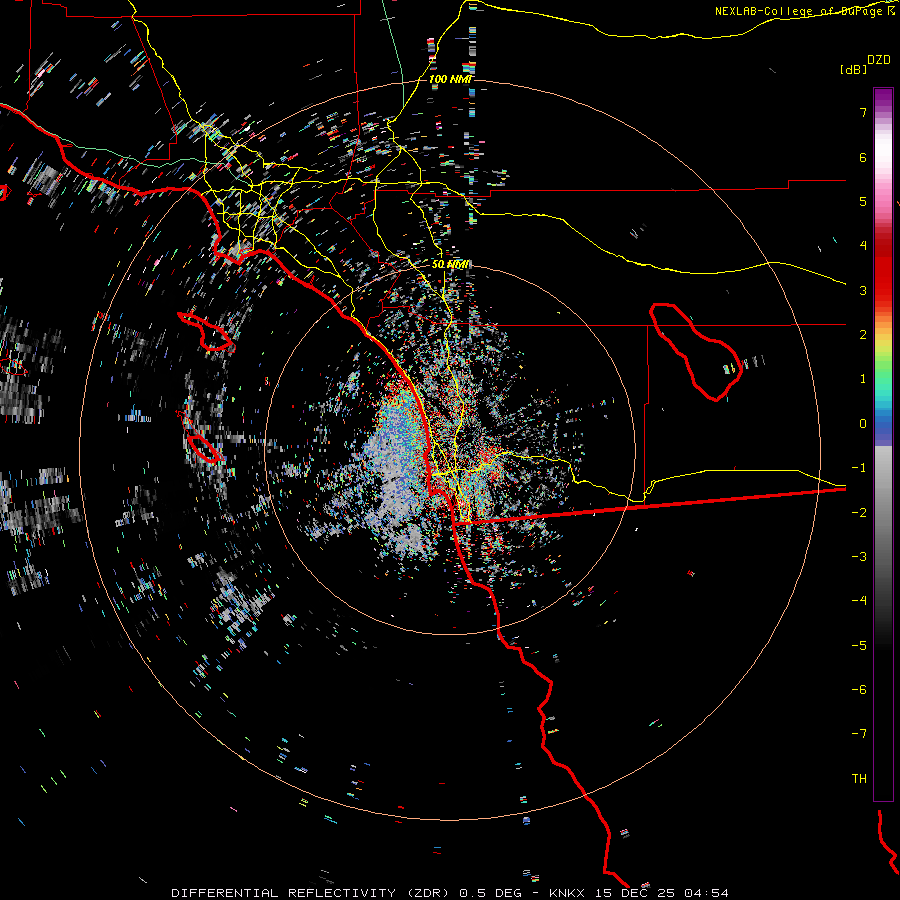Click the "7" value on the color scale

[863, 112]
